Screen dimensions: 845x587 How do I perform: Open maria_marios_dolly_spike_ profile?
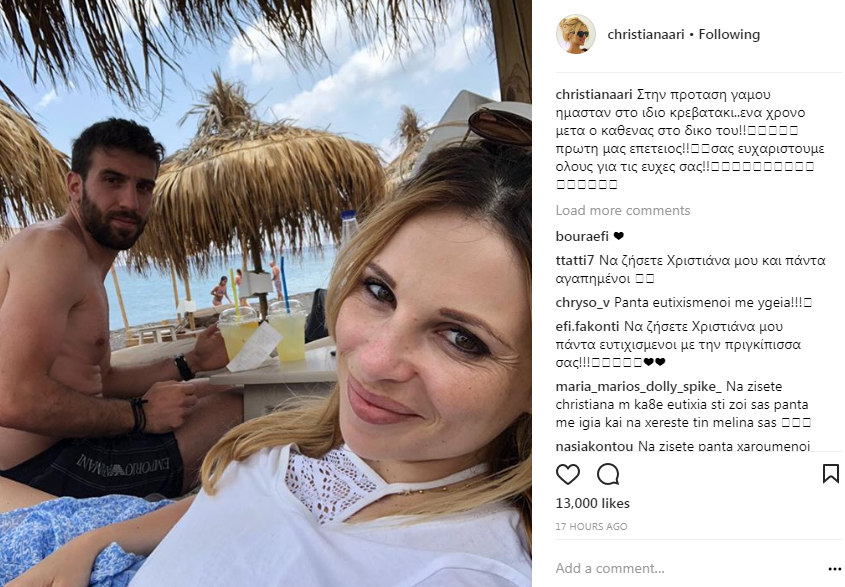tap(639, 387)
